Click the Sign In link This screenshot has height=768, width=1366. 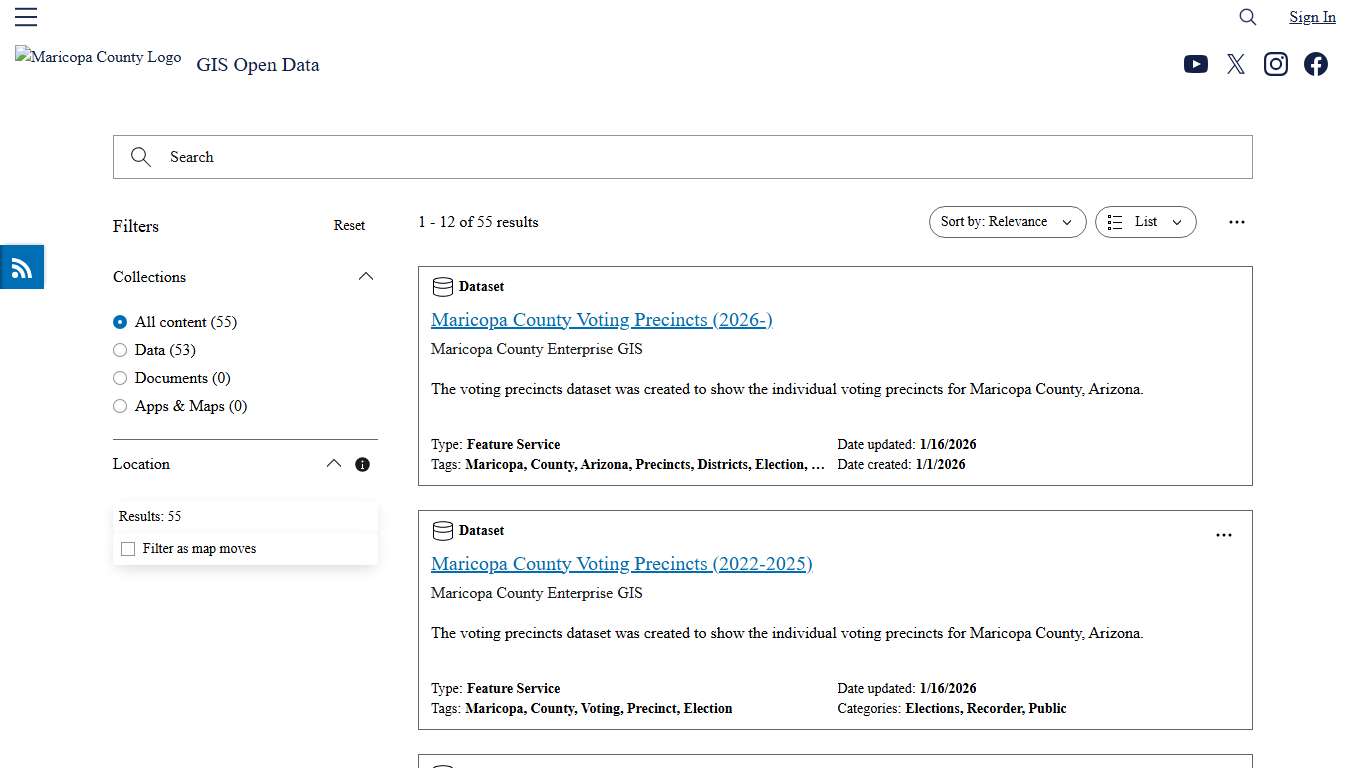click(1312, 17)
